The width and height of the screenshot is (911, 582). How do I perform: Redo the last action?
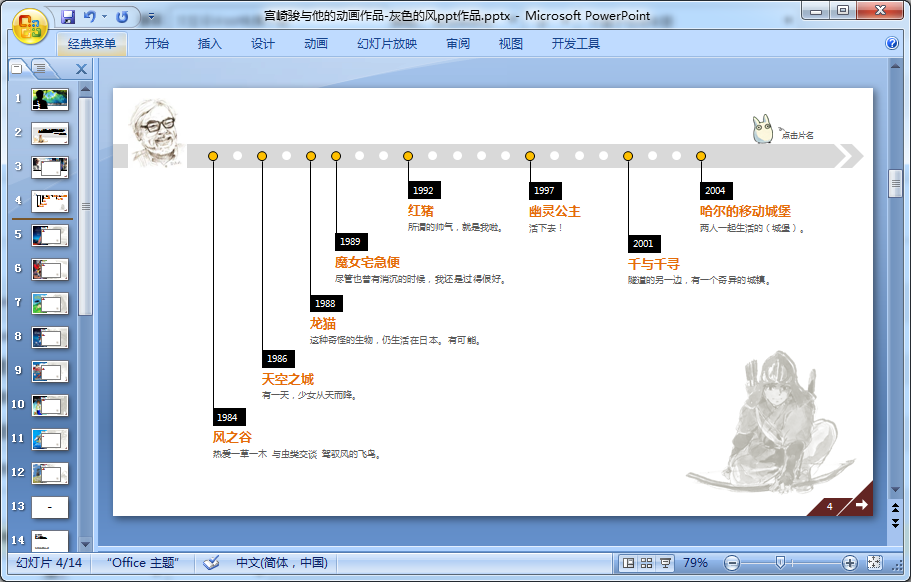coord(122,17)
